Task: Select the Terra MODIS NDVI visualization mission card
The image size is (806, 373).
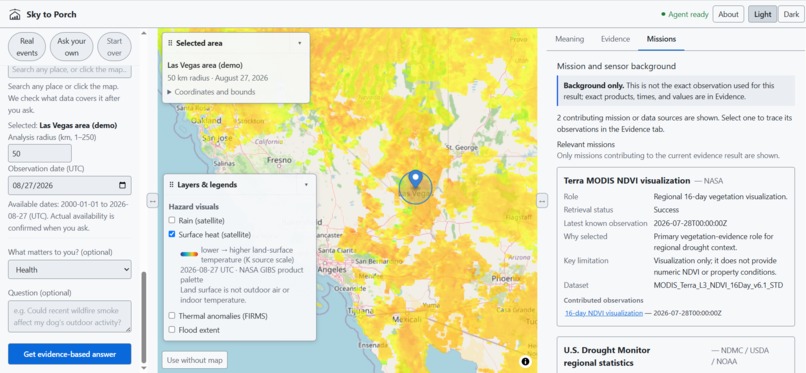Action: [x=675, y=247]
